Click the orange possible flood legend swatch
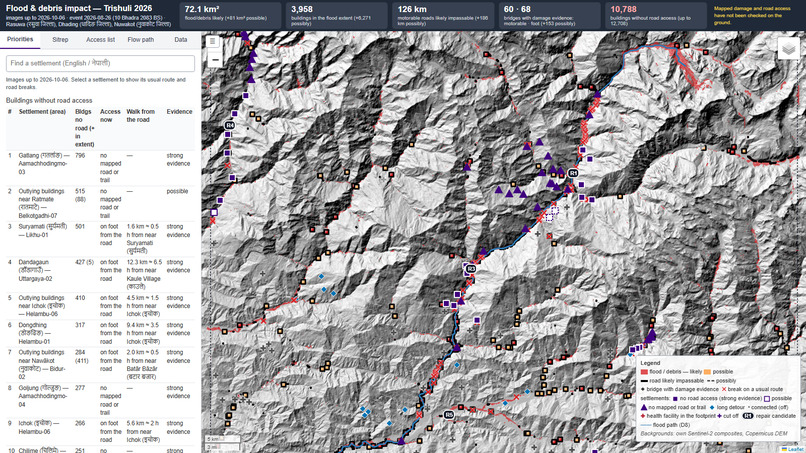Screen dimensions: 806x453 (707, 372)
